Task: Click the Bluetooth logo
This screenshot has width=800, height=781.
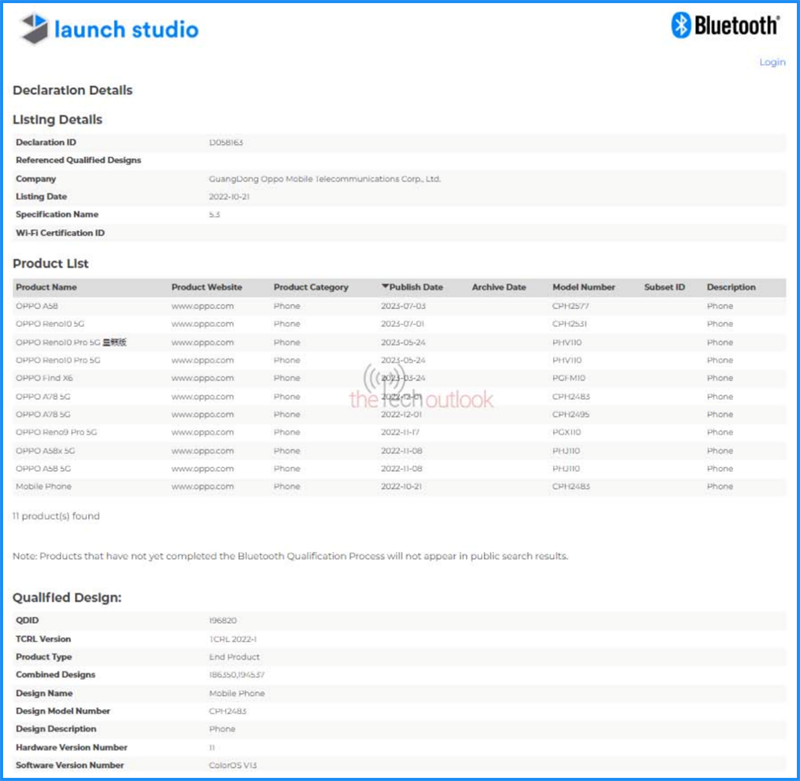Action: point(725,25)
